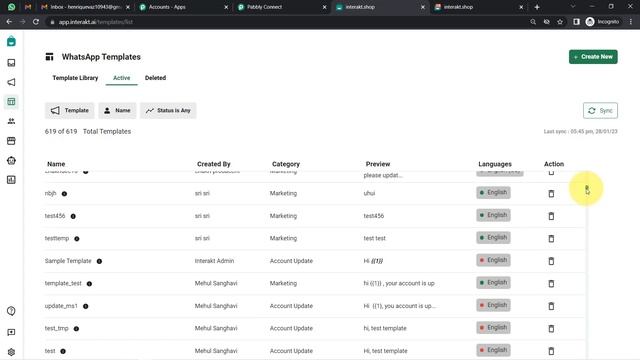Delete the test_tmp template
Image resolution: width=640 pixels, height=360 pixels.
pyautogui.click(x=551, y=328)
